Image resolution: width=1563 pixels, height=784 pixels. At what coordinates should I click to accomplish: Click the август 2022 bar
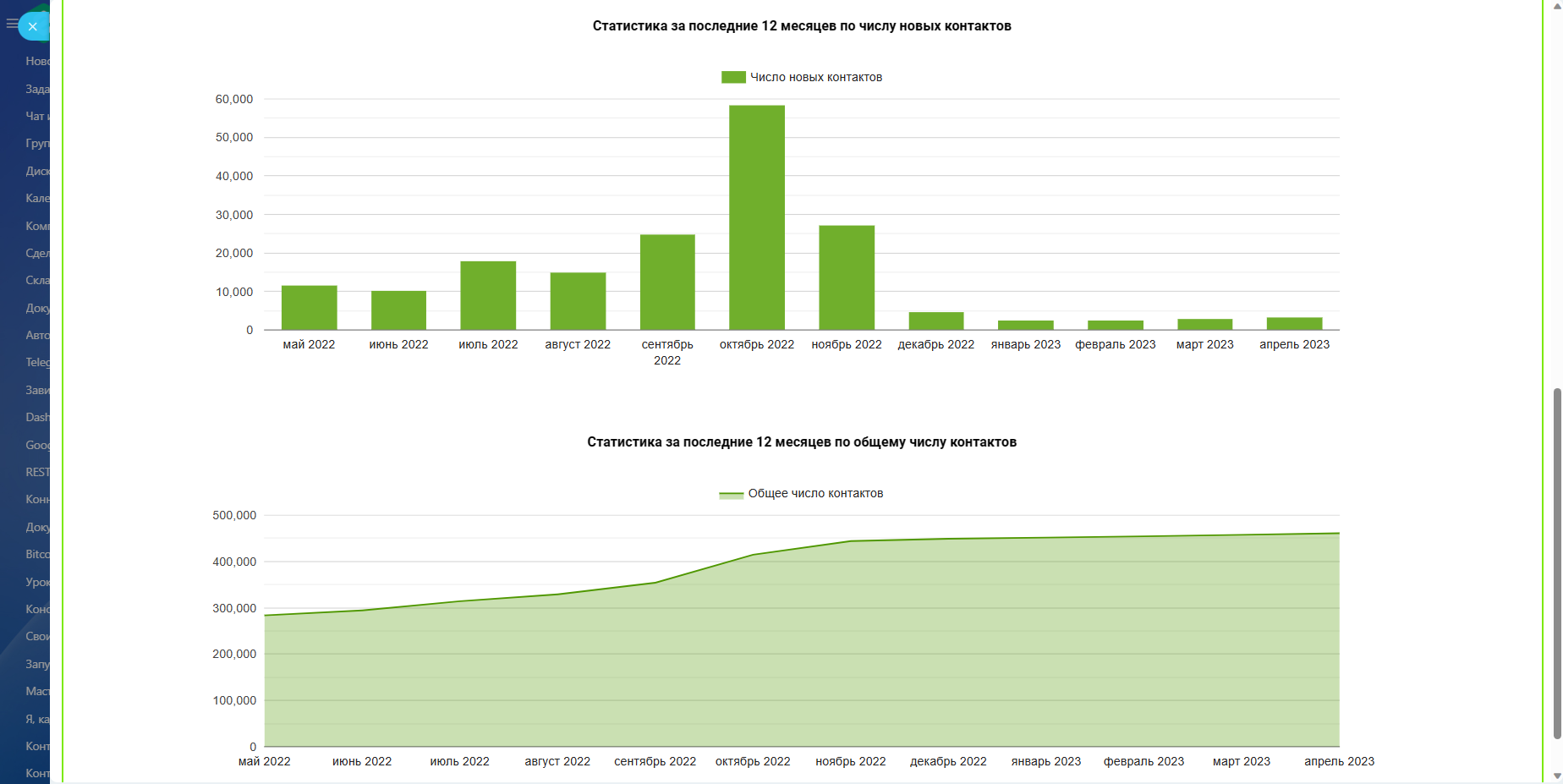tap(578, 301)
